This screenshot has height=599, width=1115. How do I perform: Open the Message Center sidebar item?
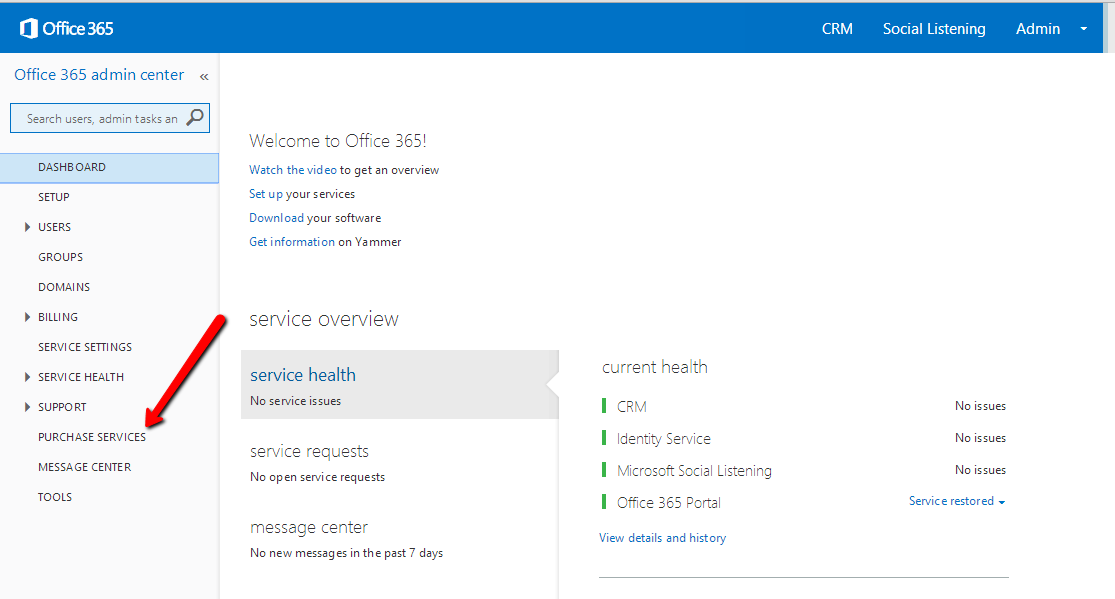(x=84, y=467)
